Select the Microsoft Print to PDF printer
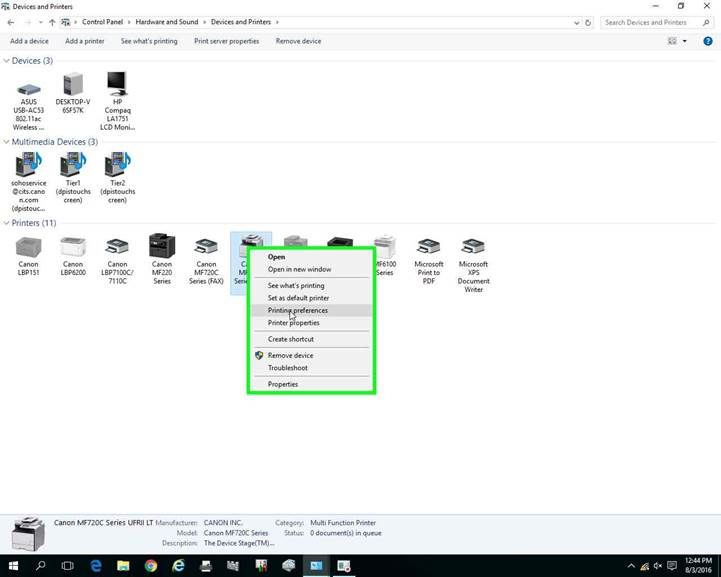The height and width of the screenshot is (577, 721). 429,260
